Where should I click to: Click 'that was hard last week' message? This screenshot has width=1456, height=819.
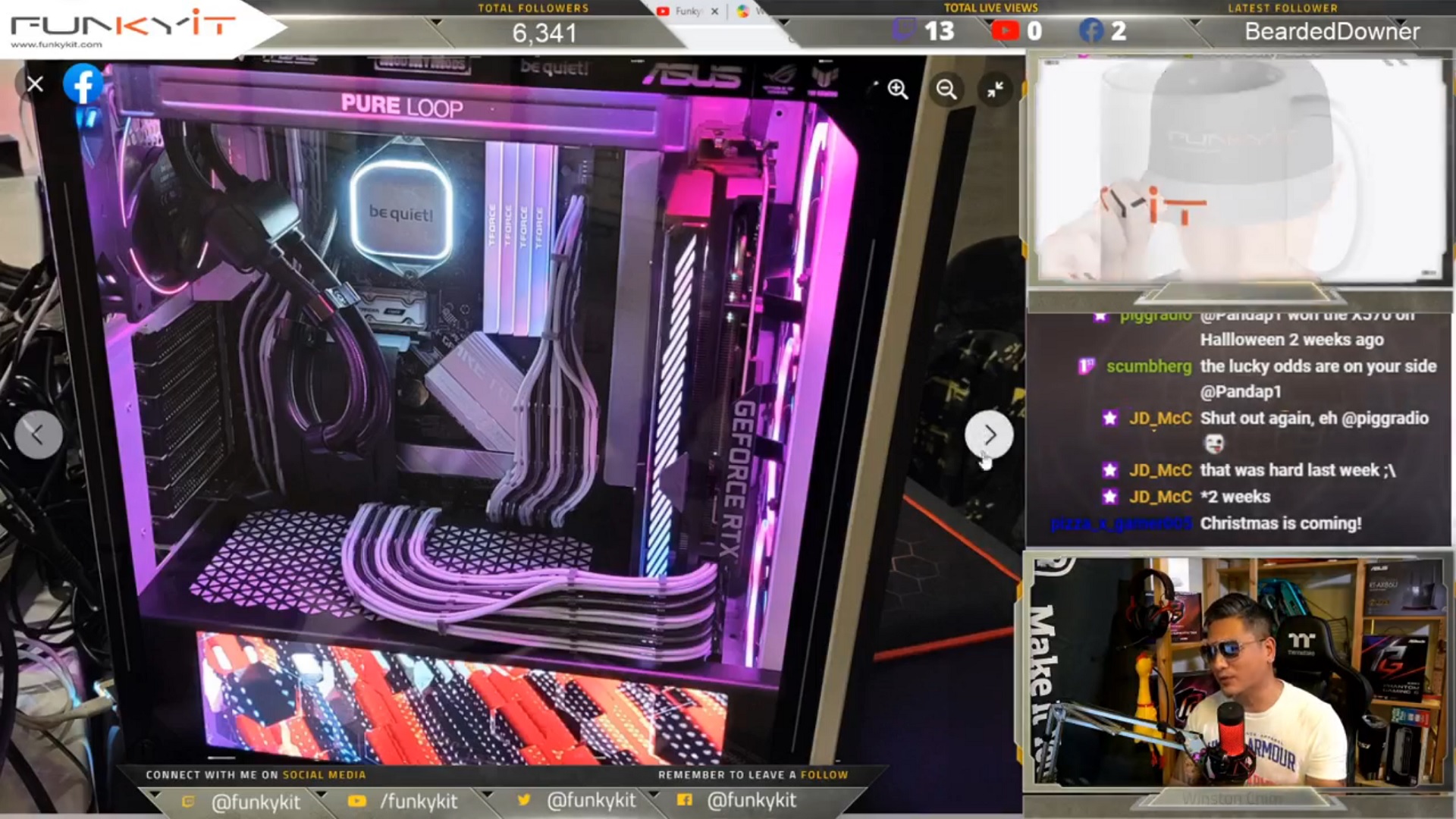pos(1298,470)
